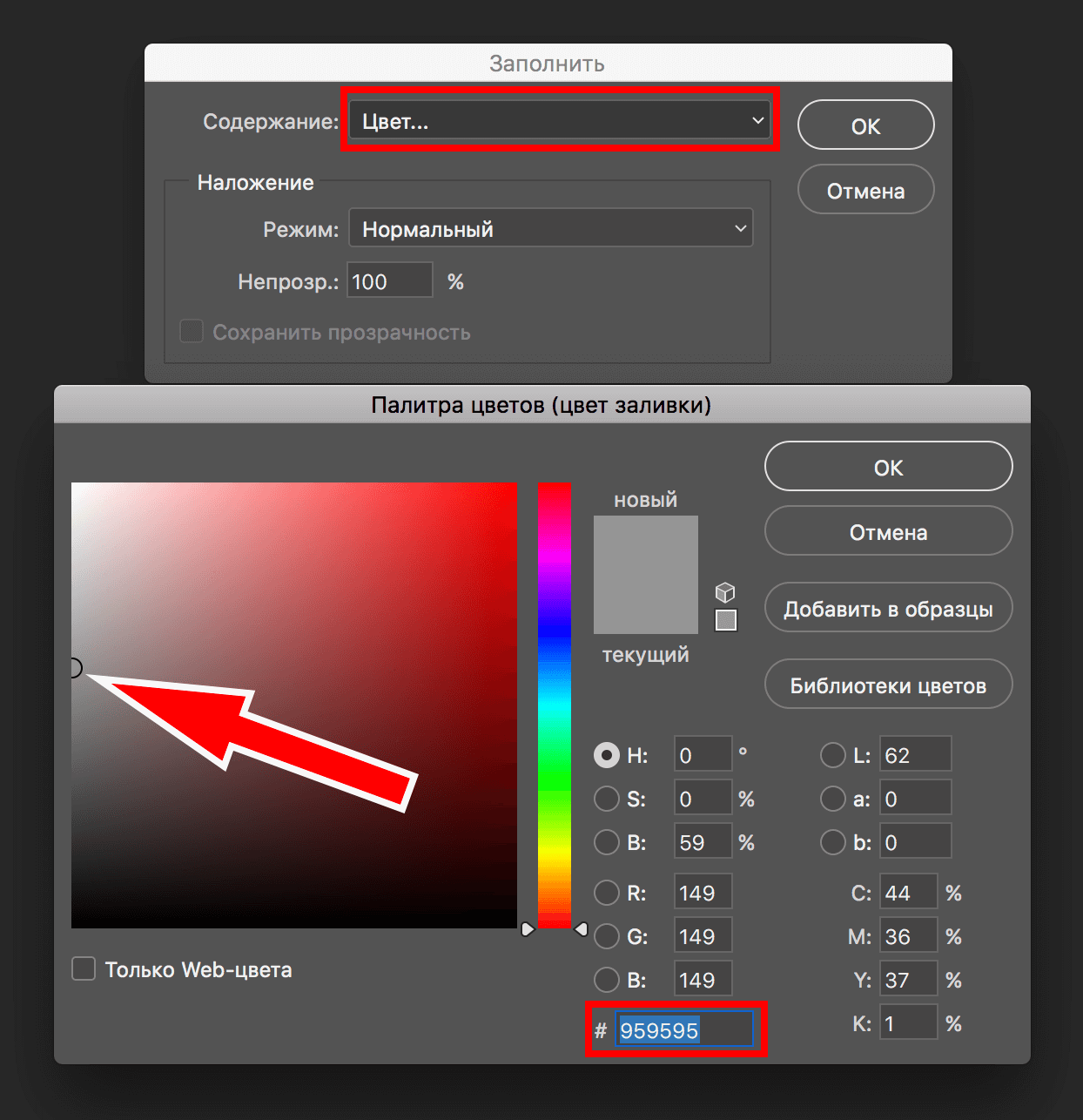The image size is (1083, 1120).
Task: Select the a channel radio button
Action: click(x=833, y=799)
